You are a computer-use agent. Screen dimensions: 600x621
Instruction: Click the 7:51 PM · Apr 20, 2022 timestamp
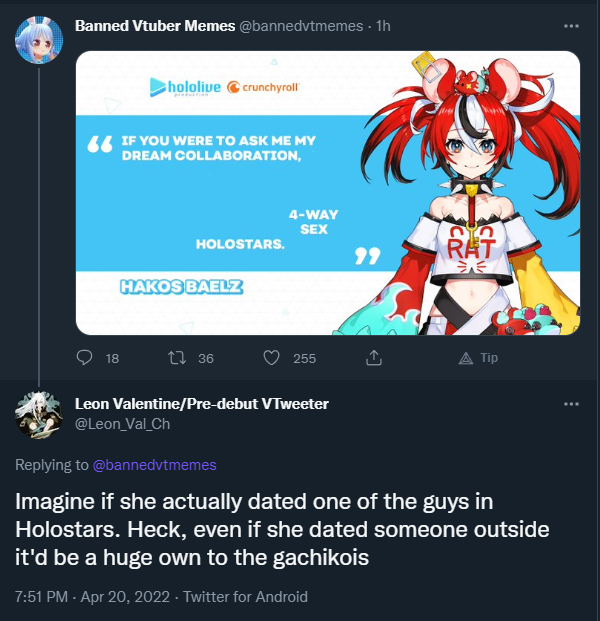coord(92,596)
